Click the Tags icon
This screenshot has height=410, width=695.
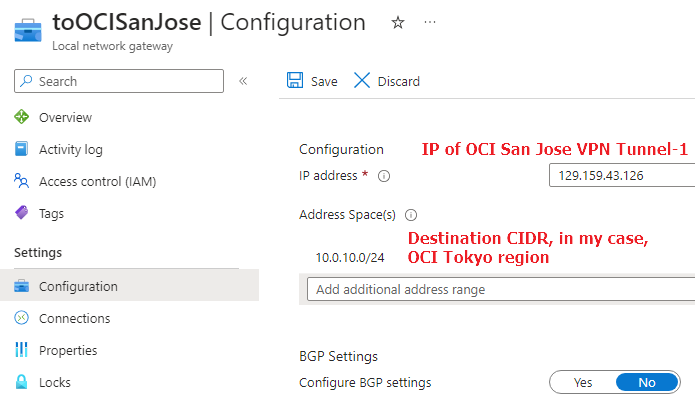click(x=22, y=213)
